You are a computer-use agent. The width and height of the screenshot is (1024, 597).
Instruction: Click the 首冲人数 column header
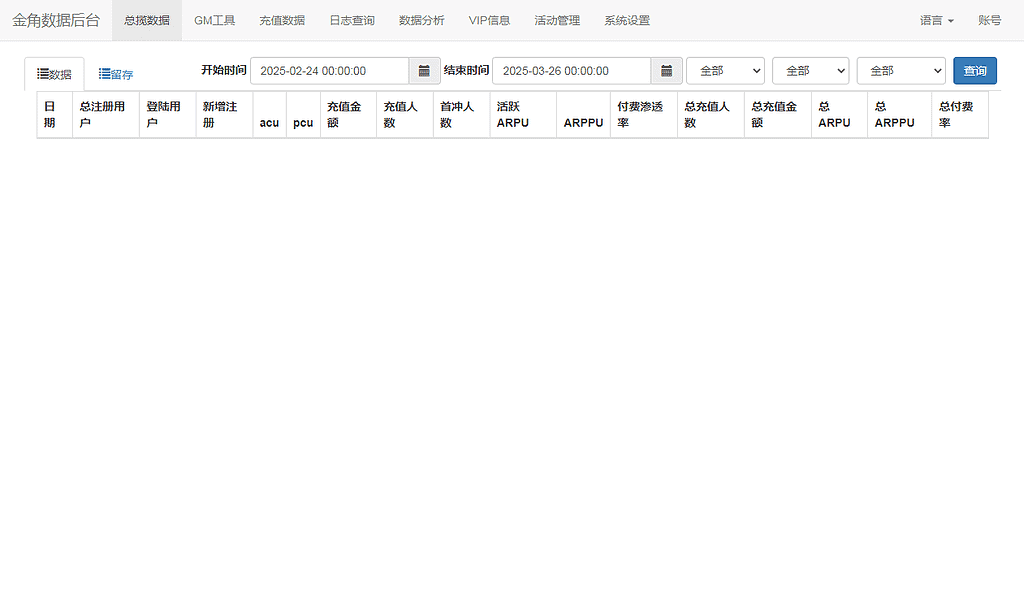pos(462,114)
